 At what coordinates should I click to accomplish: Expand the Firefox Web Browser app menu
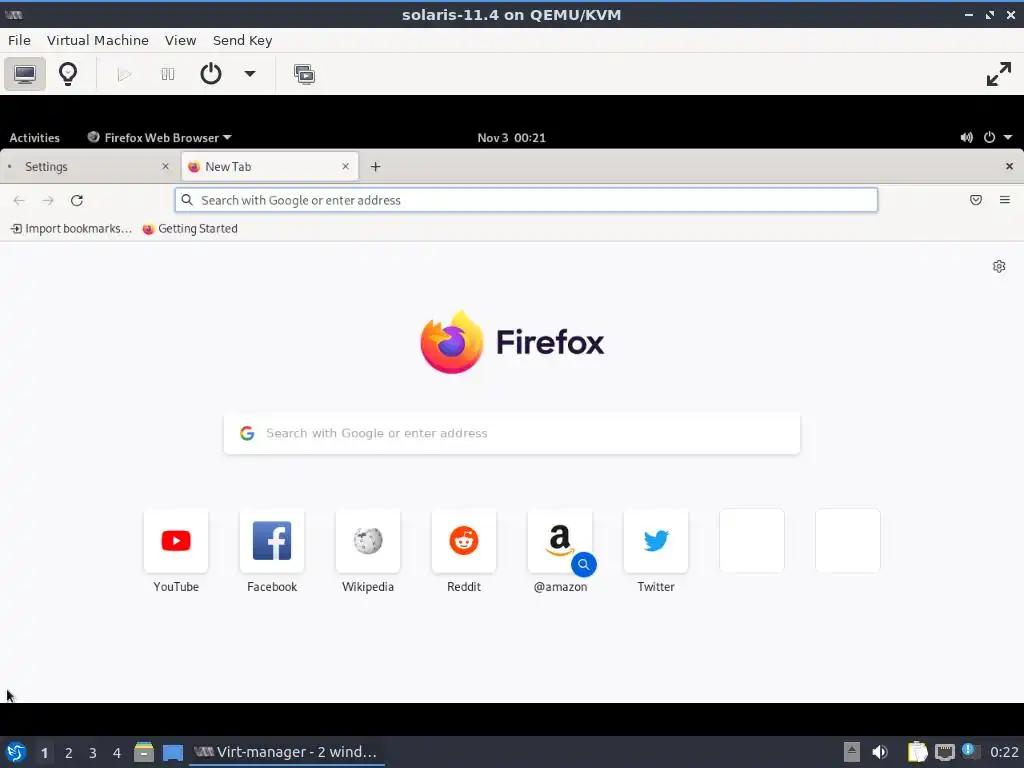pos(159,138)
